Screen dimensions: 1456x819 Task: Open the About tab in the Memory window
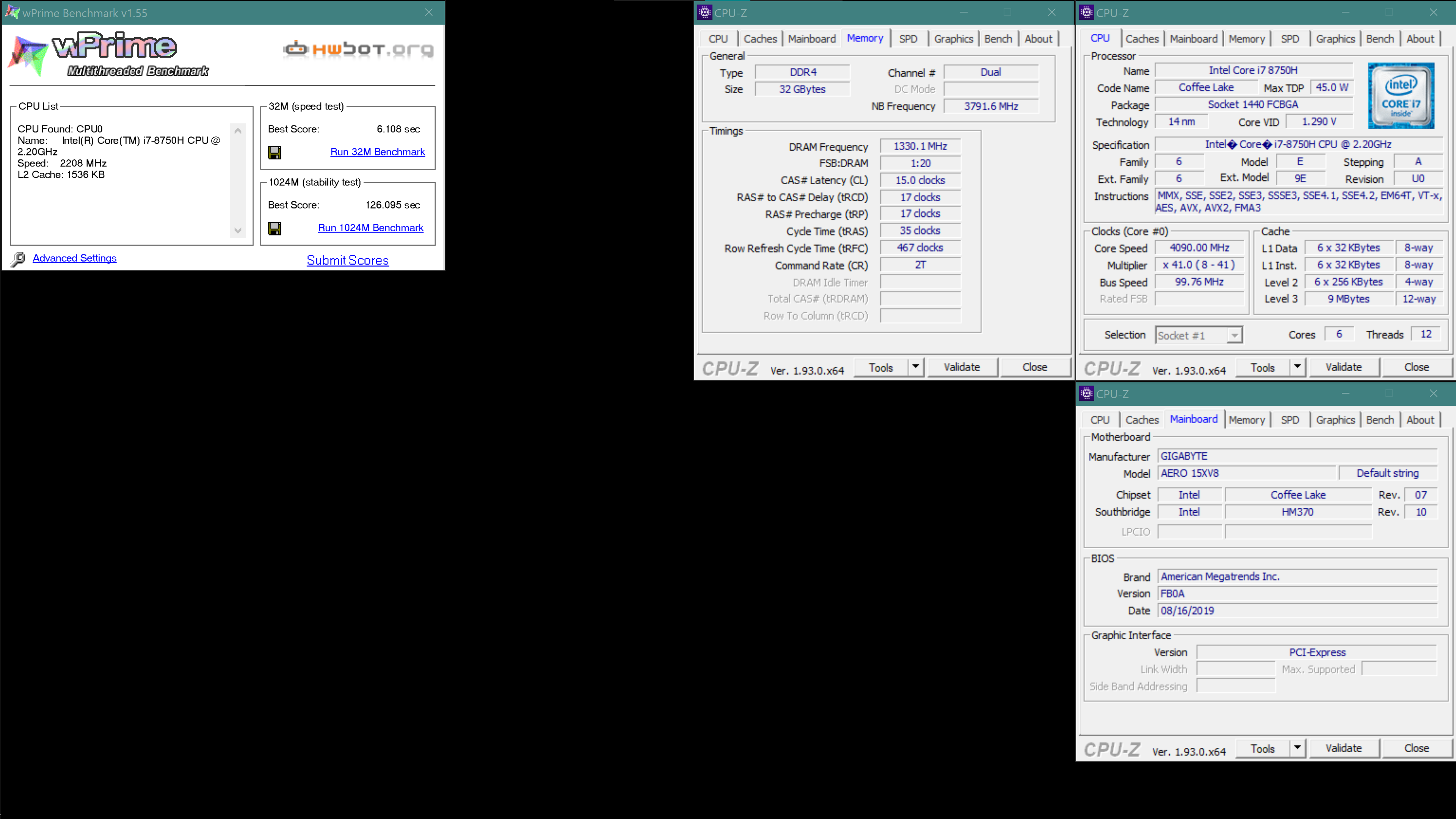[1038, 39]
